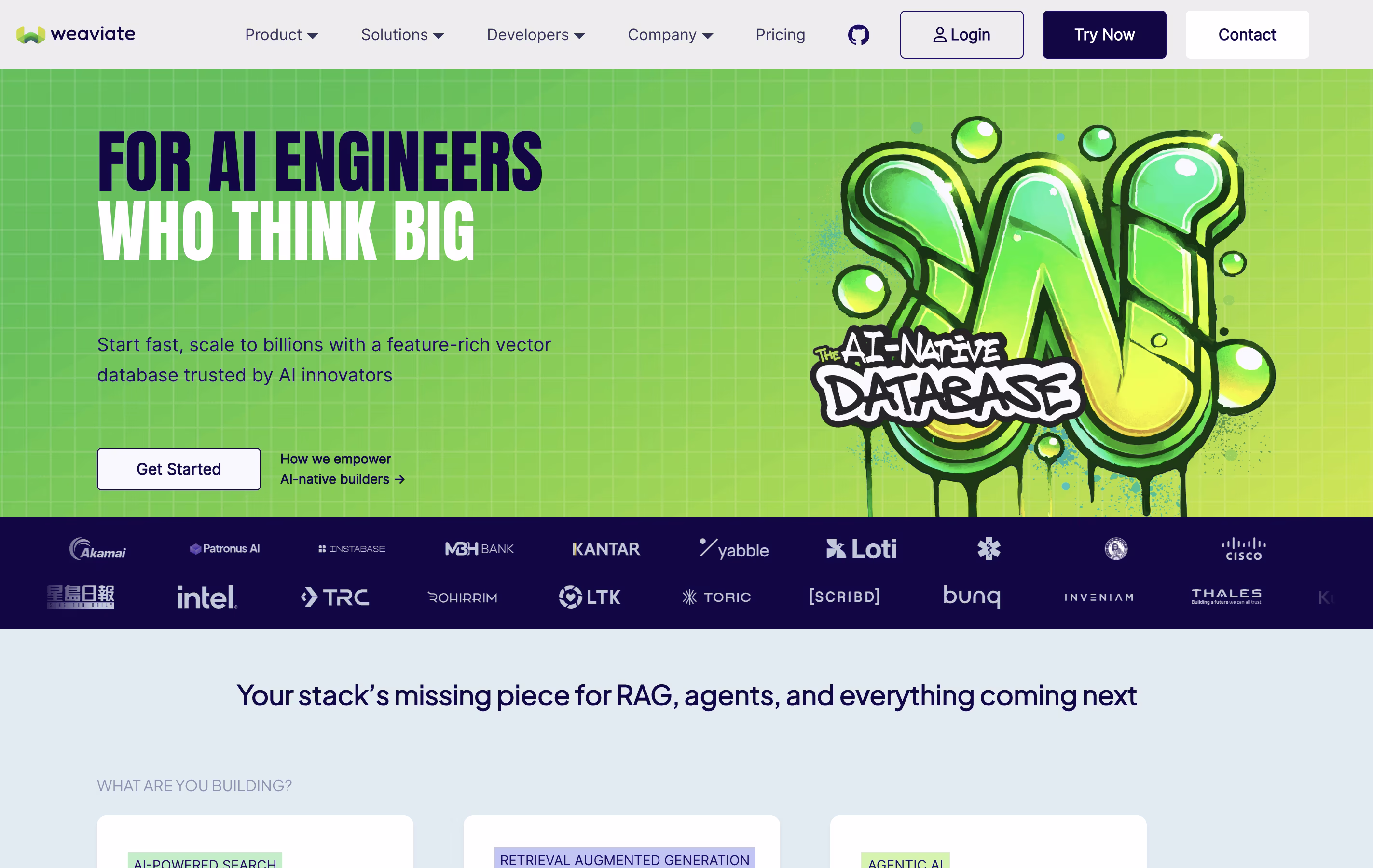The width and height of the screenshot is (1373, 868).
Task: Follow the 'How we empower AI-native builders' link
Action: point(342,469)
